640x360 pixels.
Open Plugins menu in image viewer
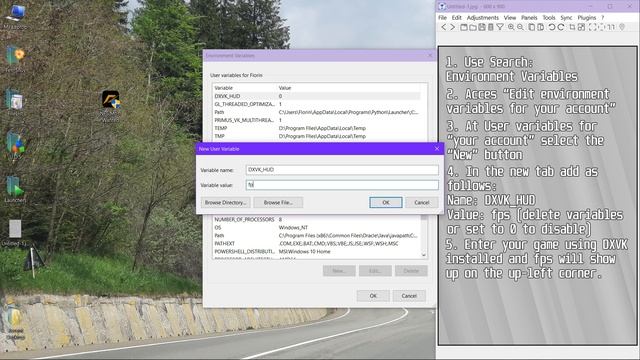(x=587, y=18)
